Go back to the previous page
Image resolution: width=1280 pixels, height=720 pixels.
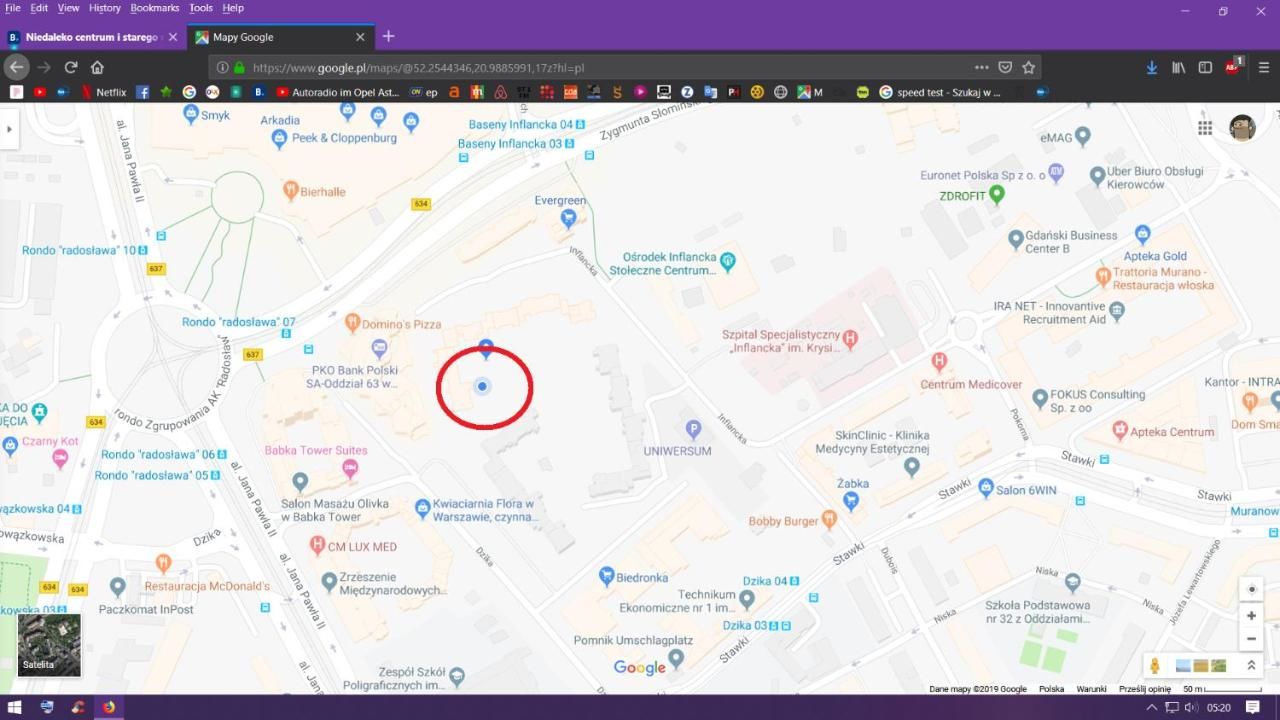click(x=16, y=67)
